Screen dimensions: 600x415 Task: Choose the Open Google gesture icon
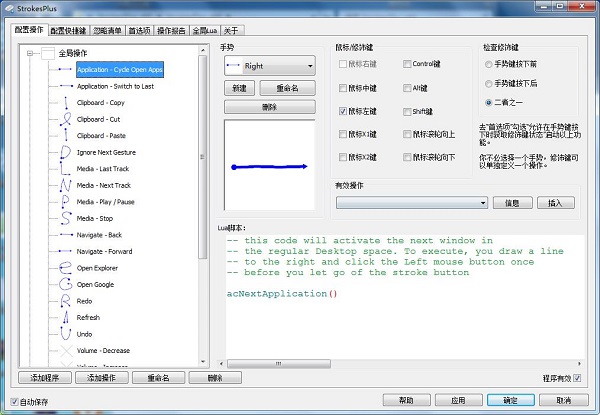tap(66, 284)
